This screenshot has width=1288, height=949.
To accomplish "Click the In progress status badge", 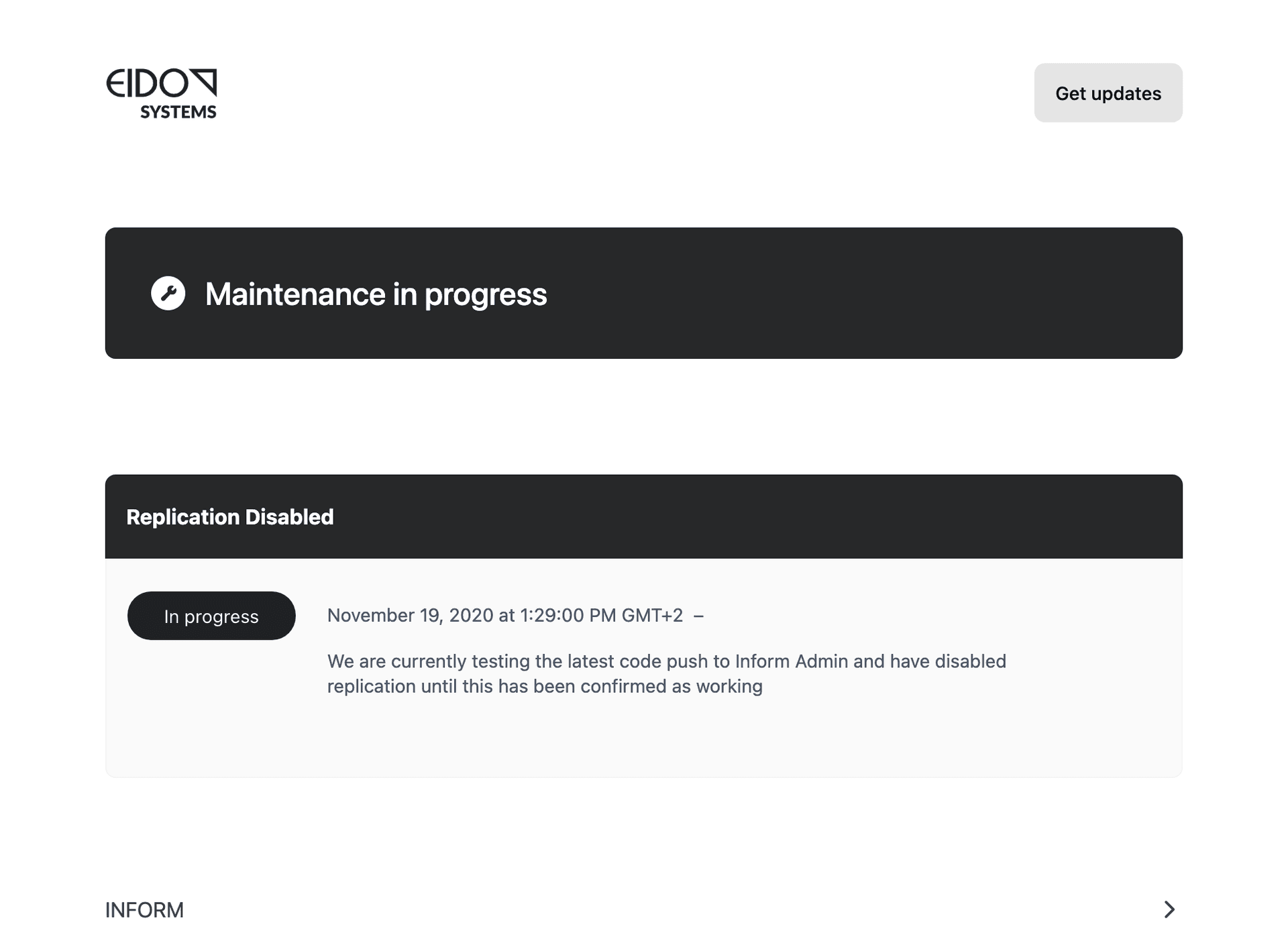I will pyautogui.click(x=211, y=616).
